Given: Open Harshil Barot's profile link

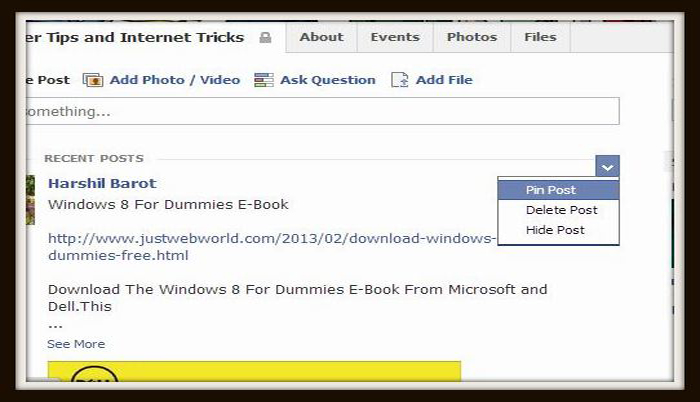Looking at the screenshot, I should click(x=102, y=184).
